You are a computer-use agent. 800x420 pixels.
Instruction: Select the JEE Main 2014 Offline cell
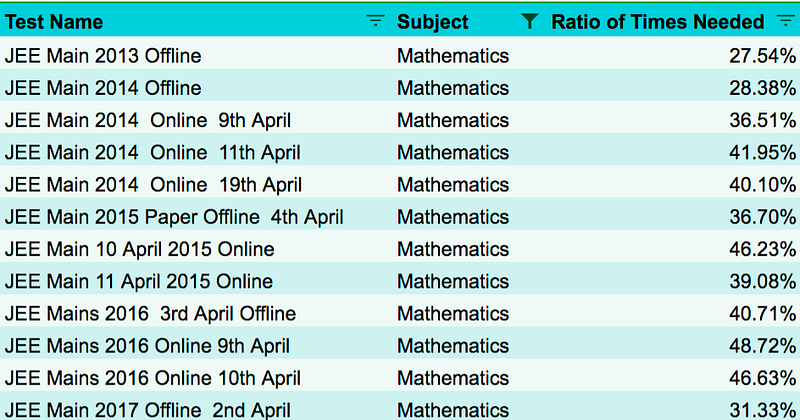196,88
